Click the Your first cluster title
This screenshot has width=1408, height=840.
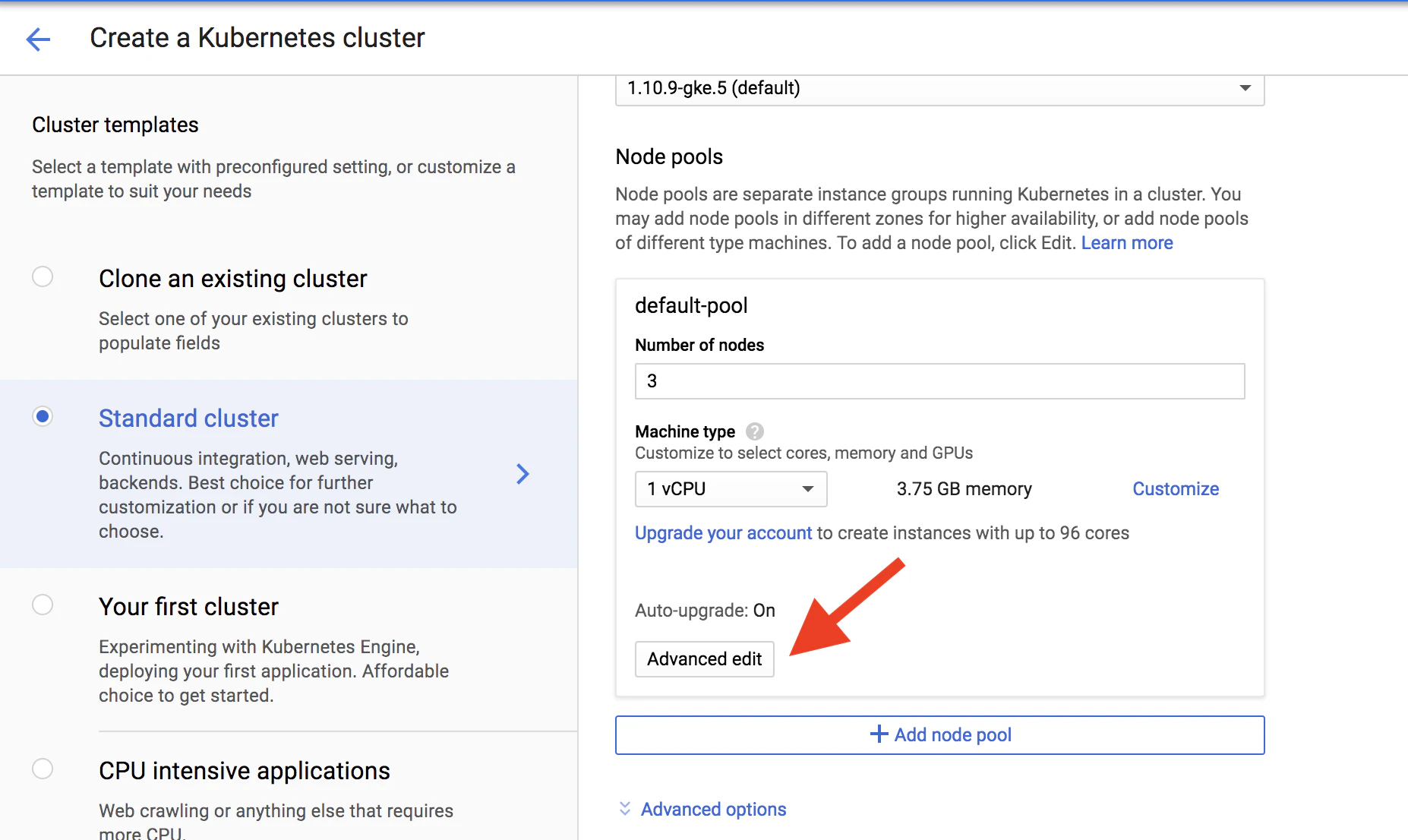coord(188,607)
